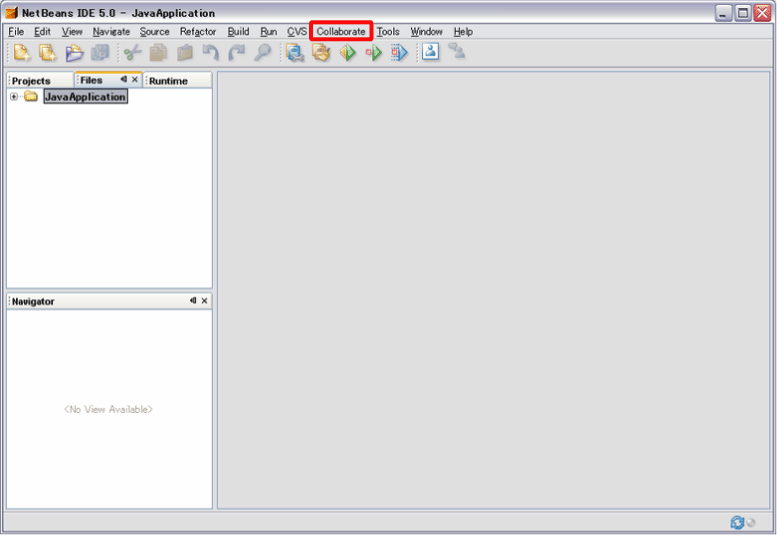Click the <No View Available> text

109,410
